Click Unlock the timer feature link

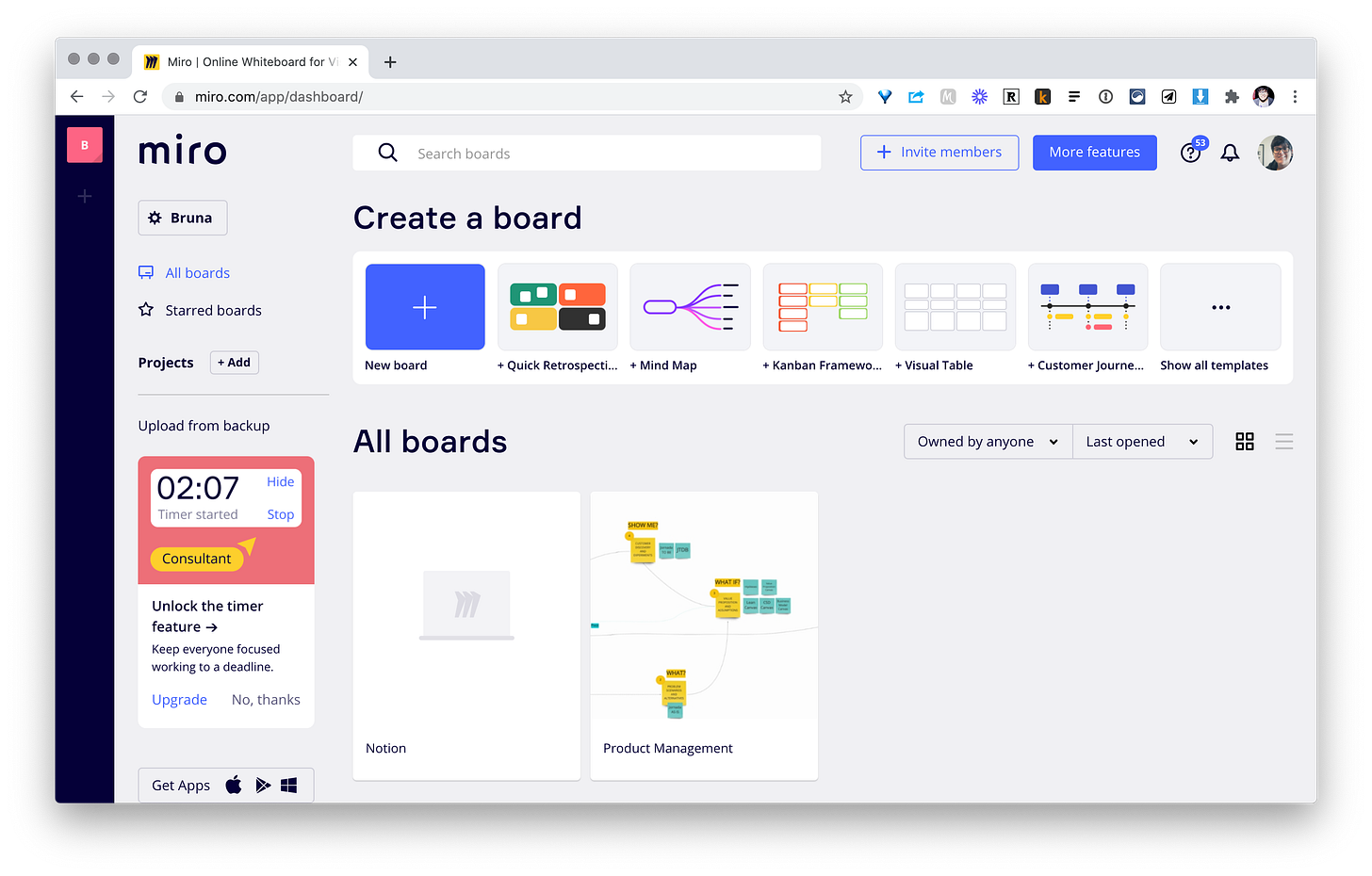click(207, 616)
